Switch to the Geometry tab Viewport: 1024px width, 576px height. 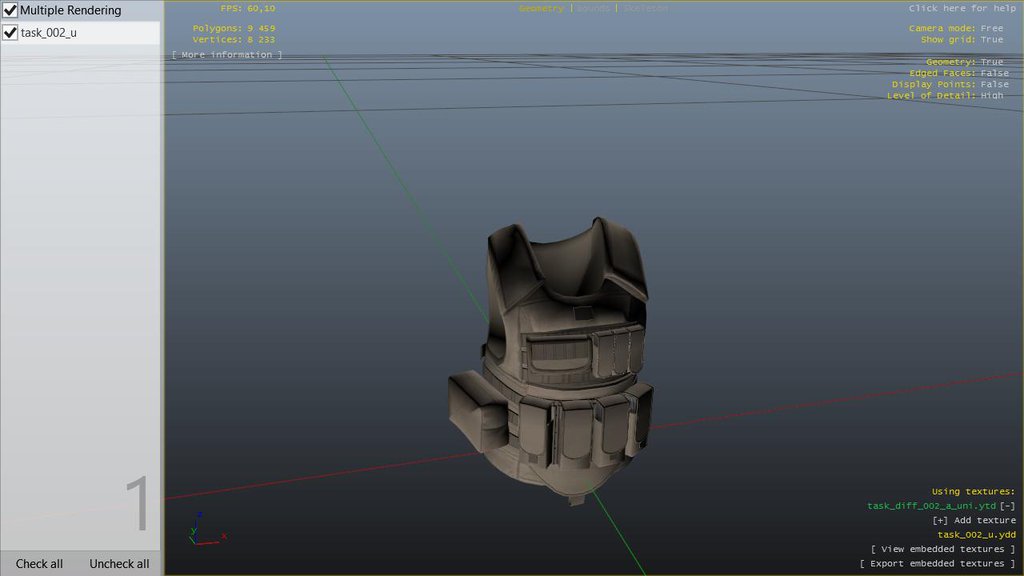click(541, 9)
